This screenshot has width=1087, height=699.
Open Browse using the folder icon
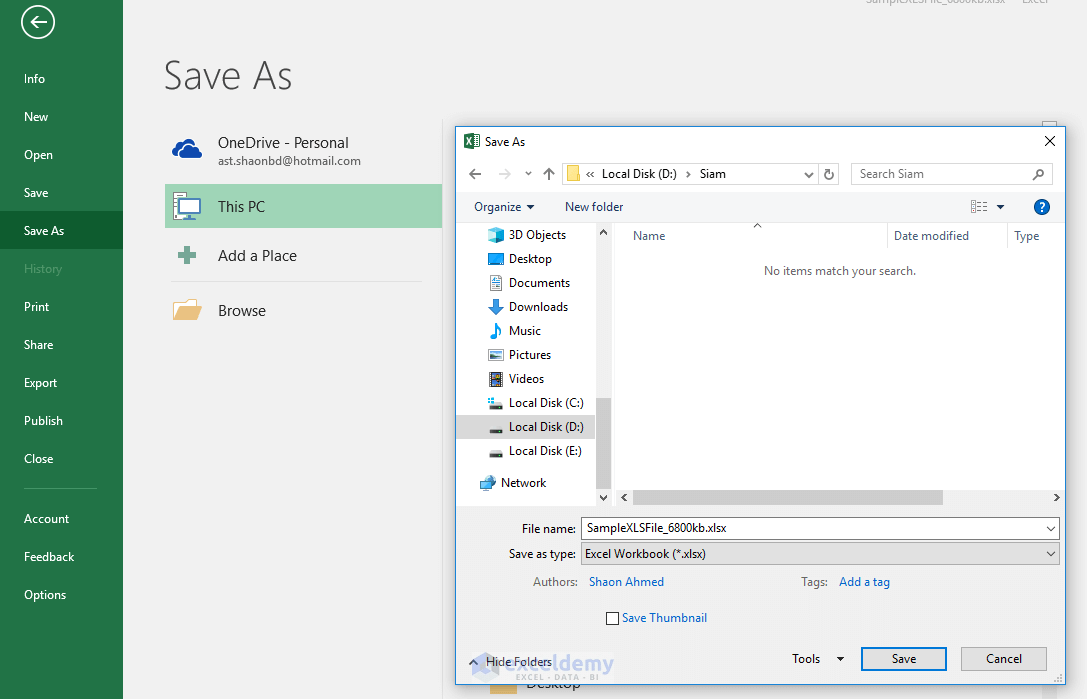tap(186, 310)
